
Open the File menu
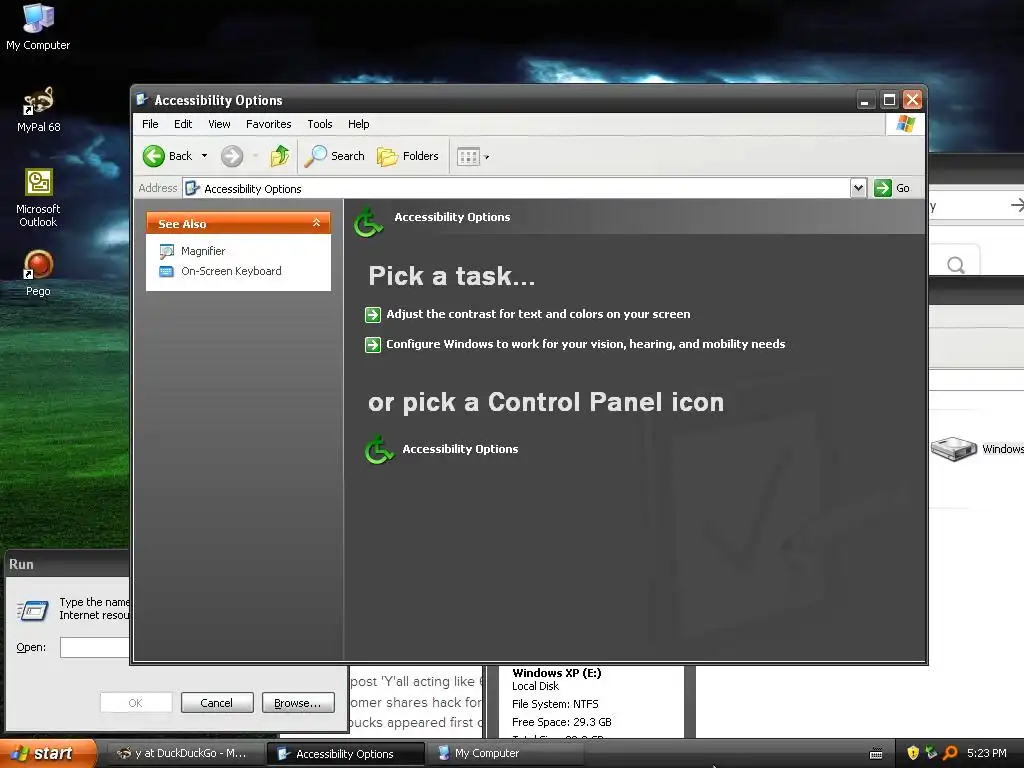pos(150,124)
